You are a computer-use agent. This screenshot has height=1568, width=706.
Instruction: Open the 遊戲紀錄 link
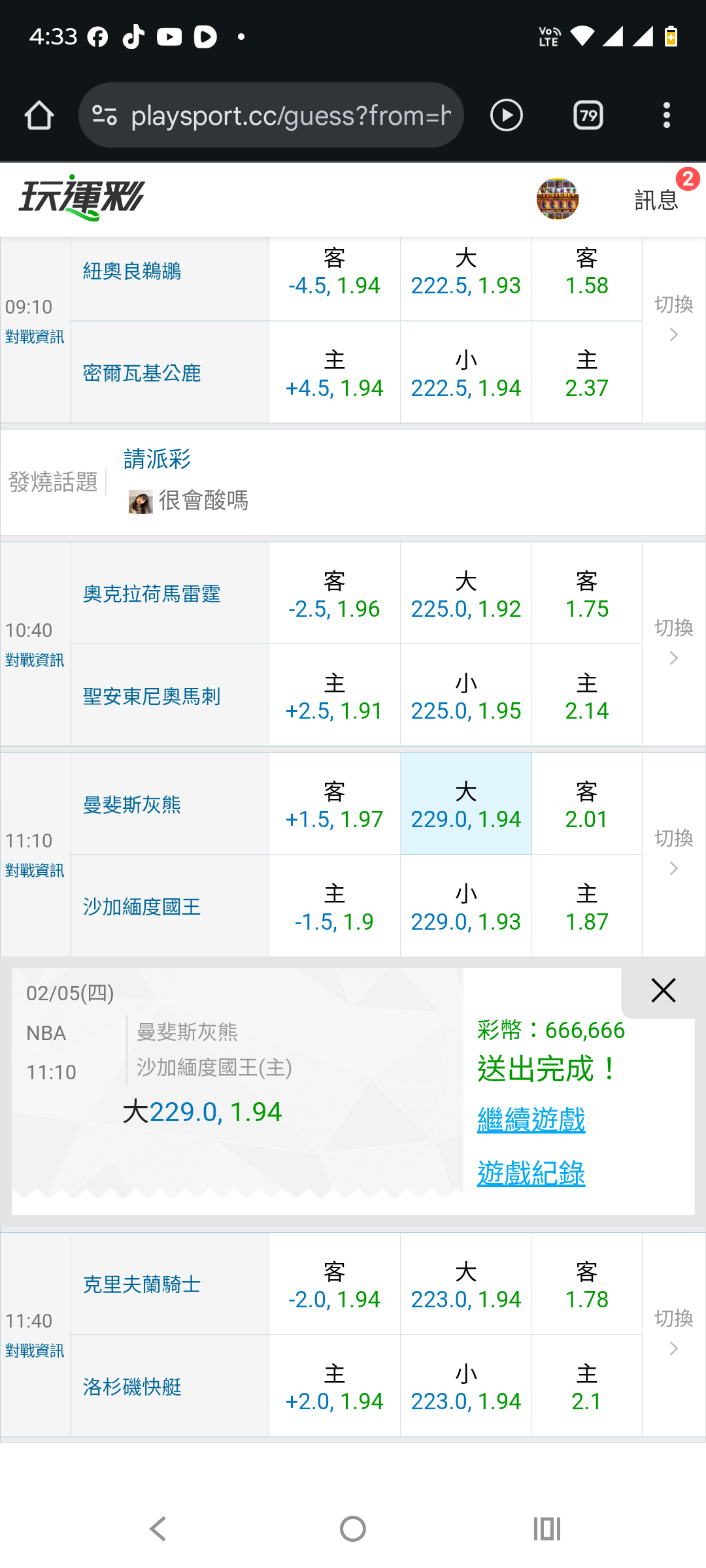pyautogui.click(x=531, y=1173)
